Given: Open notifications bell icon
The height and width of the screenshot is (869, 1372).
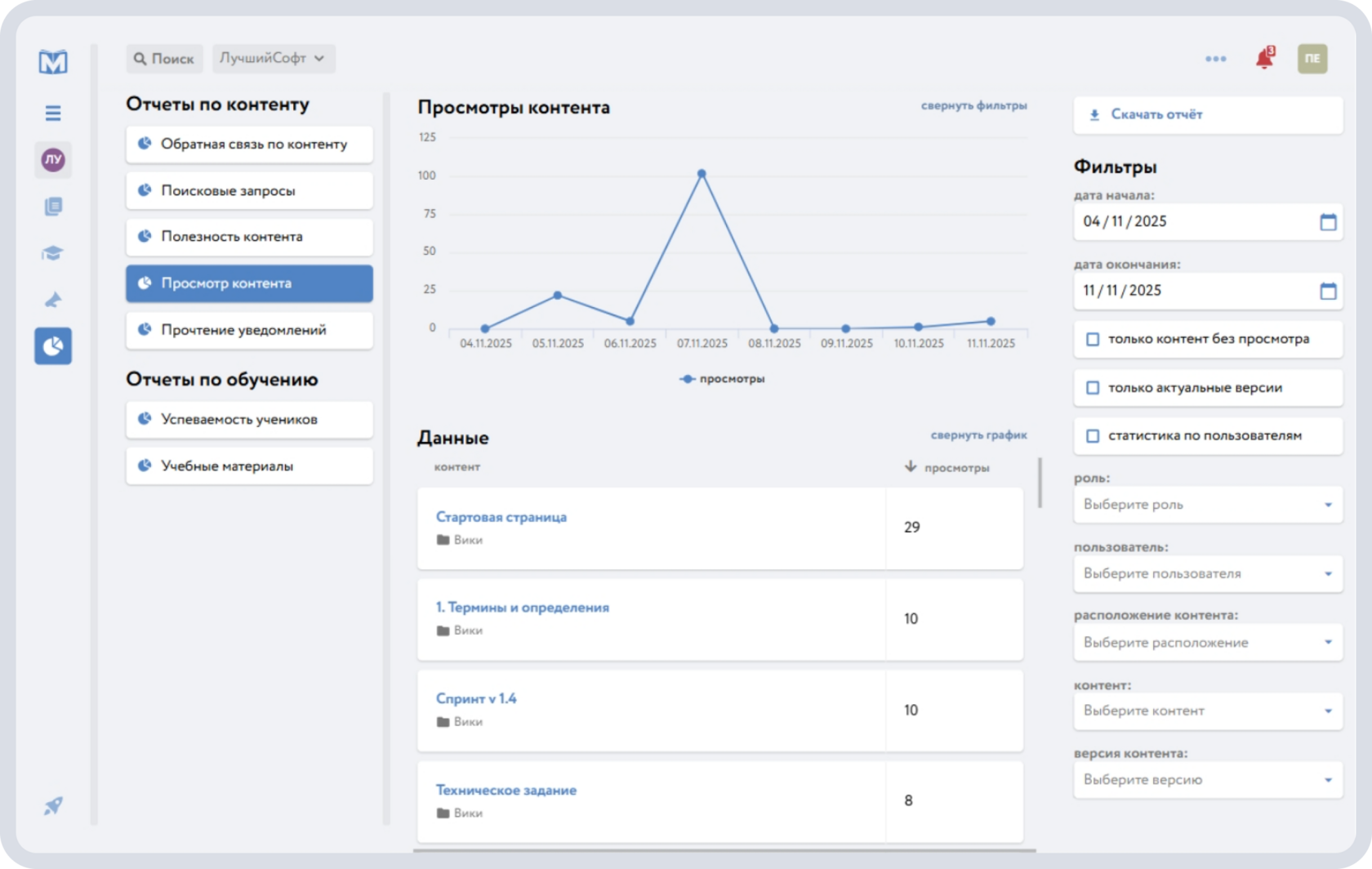Looking at the screenshot, I should [1265, 58].
